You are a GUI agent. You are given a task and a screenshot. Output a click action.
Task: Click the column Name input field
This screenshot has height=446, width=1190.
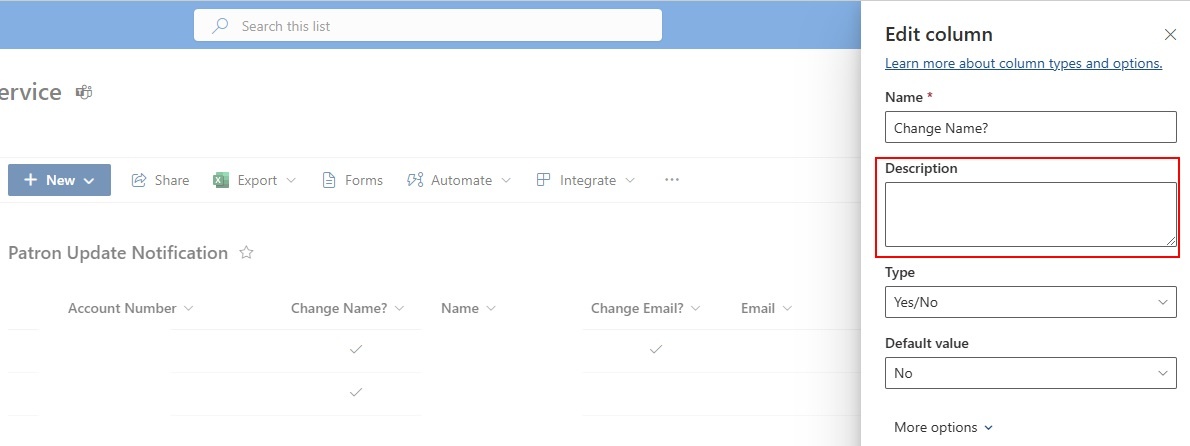pyautogui.click(x=1031, y=127)
